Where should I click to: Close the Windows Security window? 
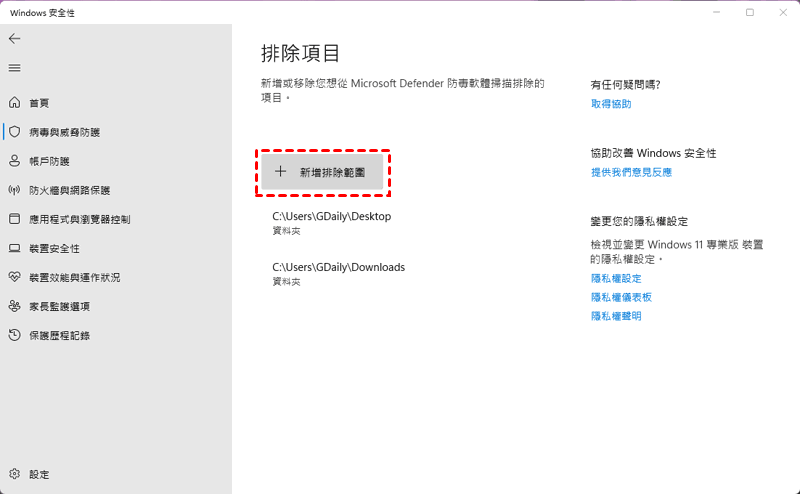click(783, 12)
